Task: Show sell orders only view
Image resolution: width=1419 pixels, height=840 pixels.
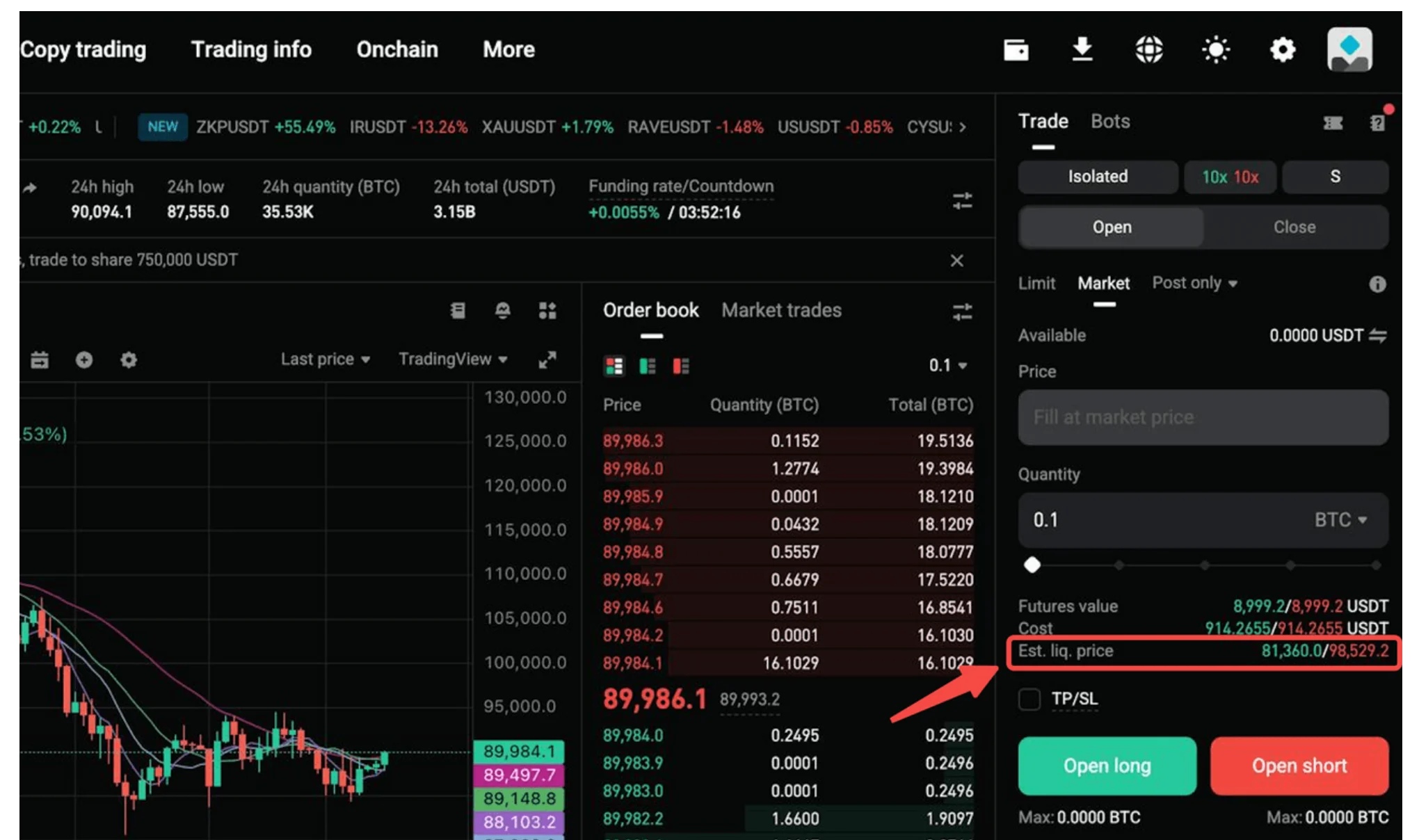Action: 681,366
